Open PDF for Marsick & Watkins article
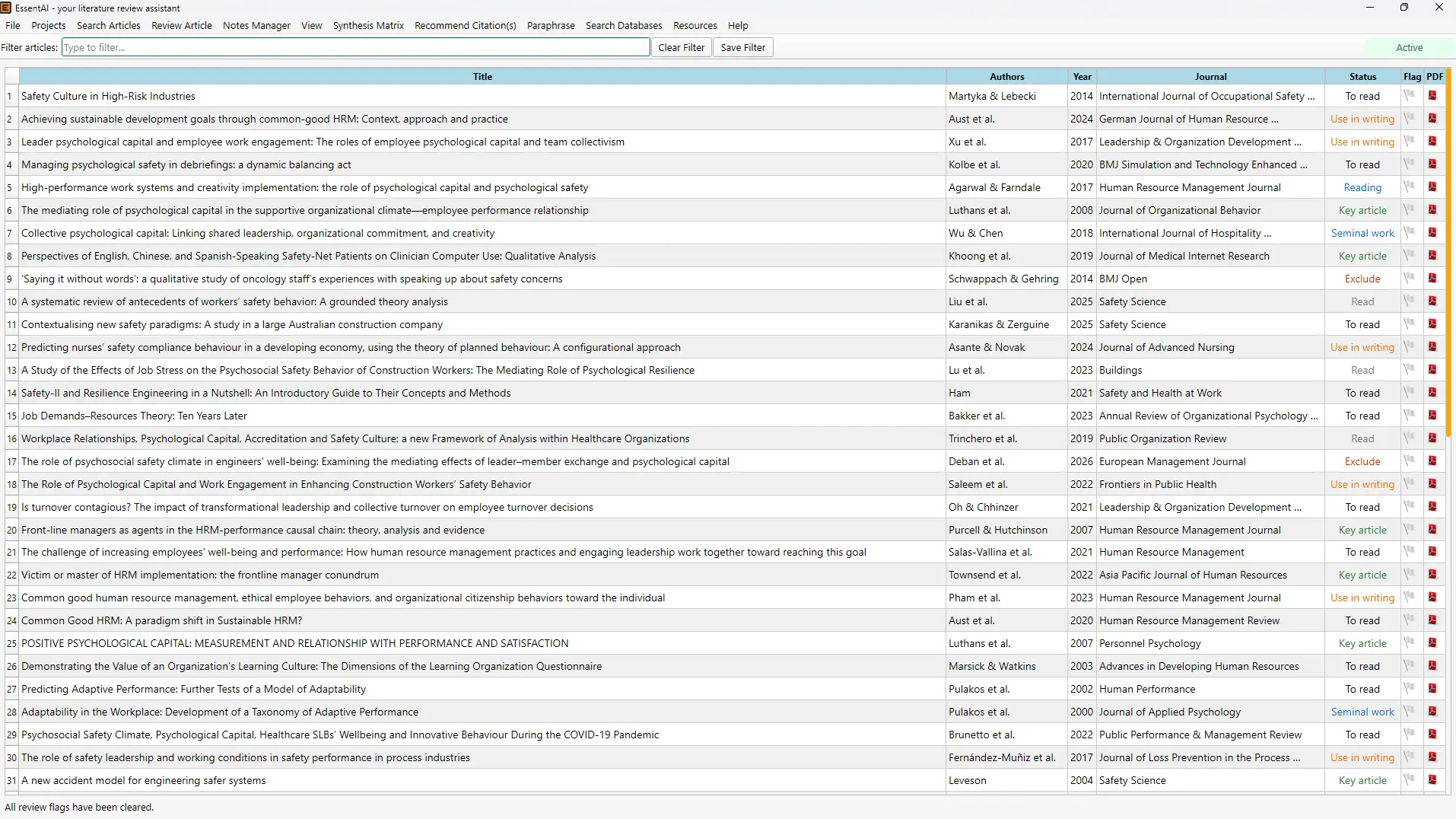Screen dimensions: 1456x819 click(x=1432, y=666)
